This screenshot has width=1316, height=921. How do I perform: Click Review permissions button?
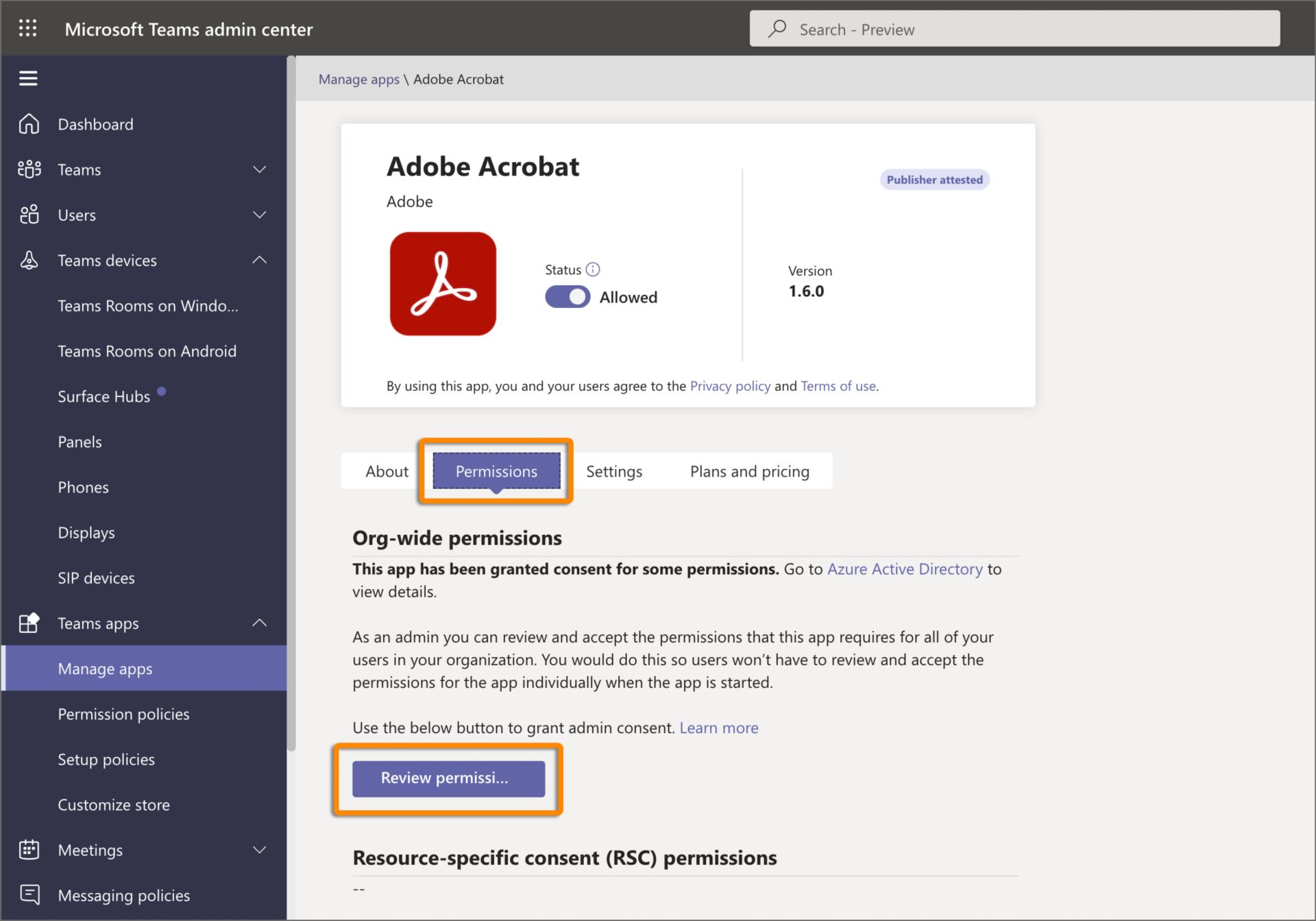(448, 778)
